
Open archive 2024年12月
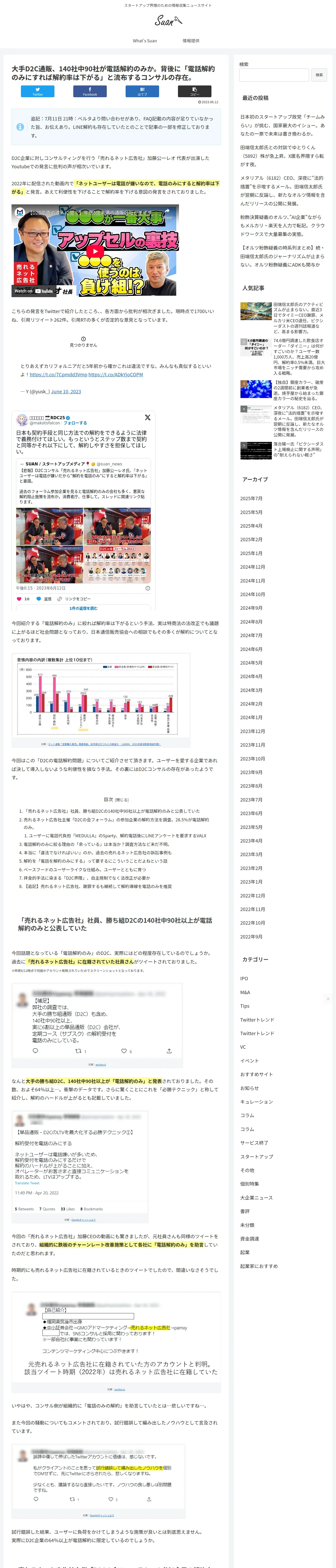(253, 567)
